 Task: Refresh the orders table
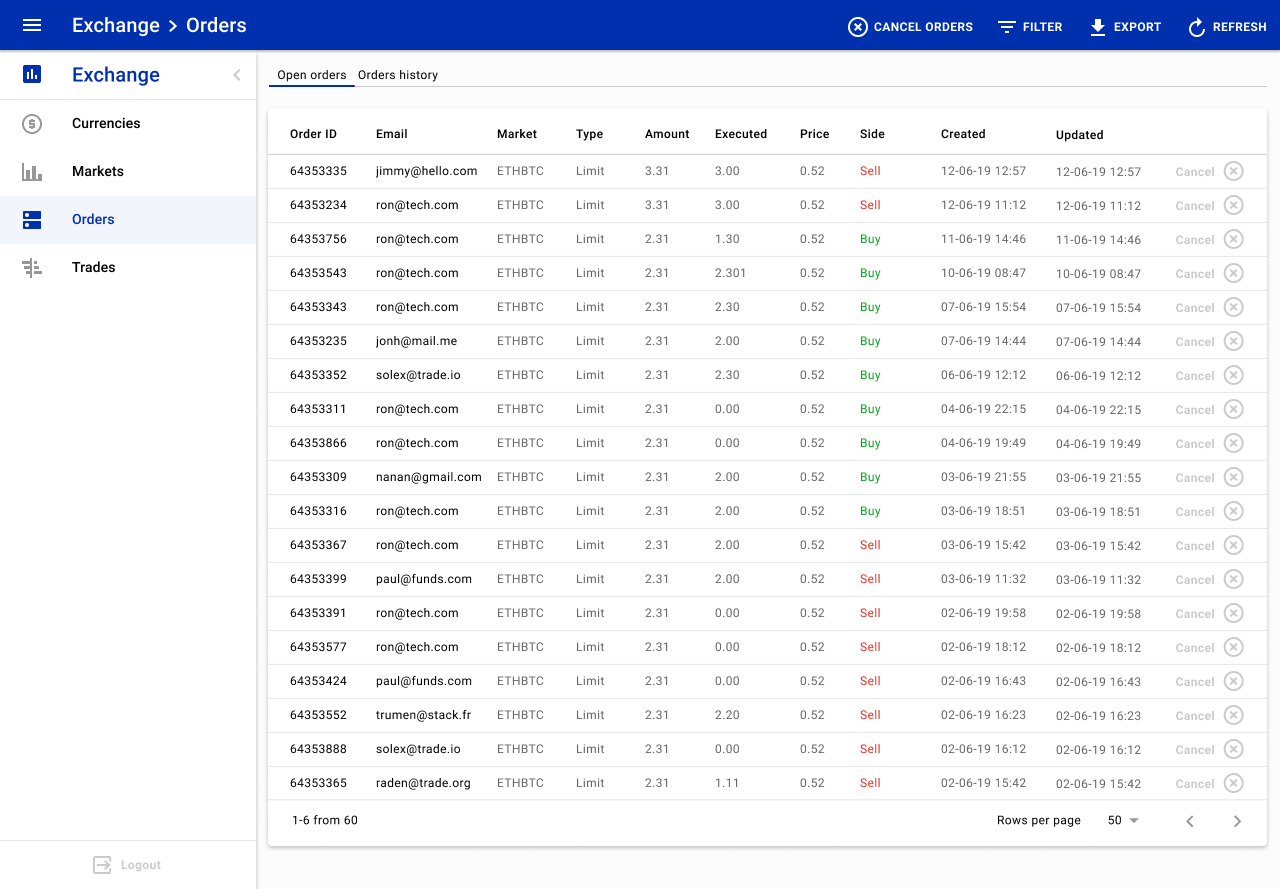coord(1227,27)
